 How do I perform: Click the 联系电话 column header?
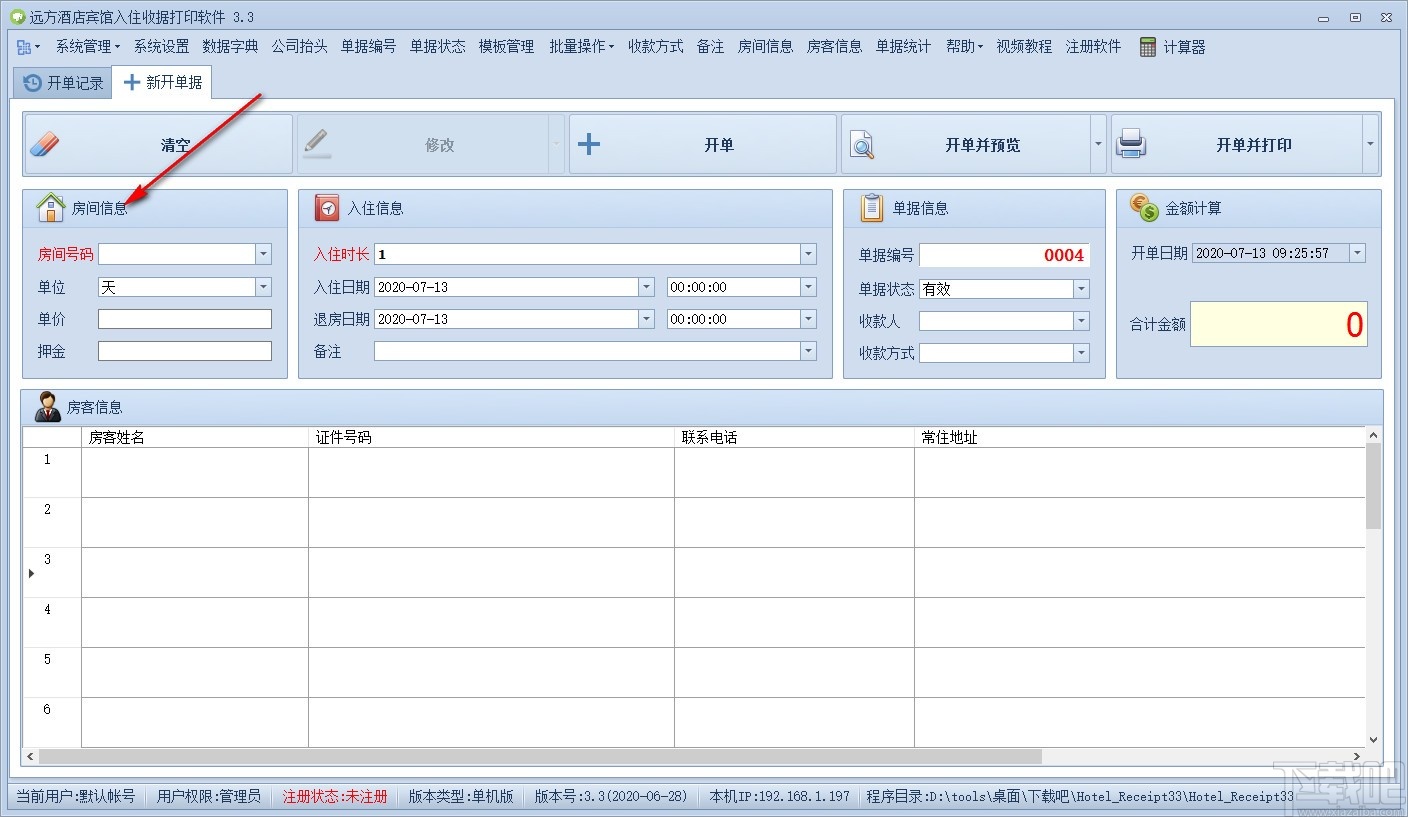pos(794,437)
